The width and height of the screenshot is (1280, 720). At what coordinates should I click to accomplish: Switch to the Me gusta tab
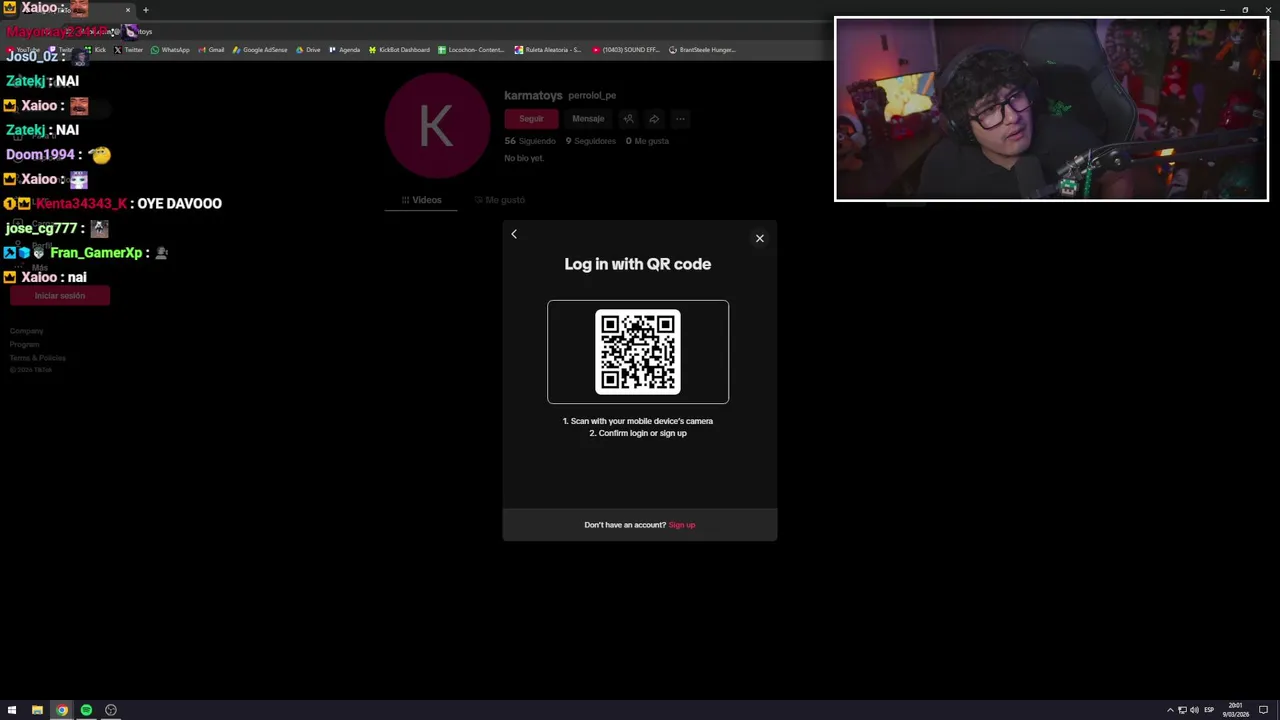(499, 200)
